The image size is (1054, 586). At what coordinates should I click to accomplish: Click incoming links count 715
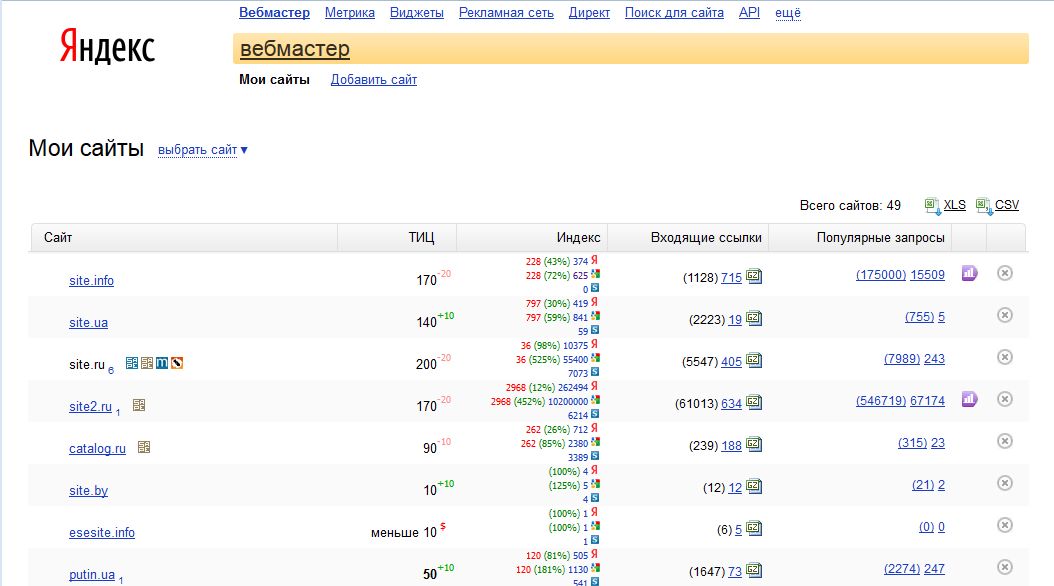[731, 278]
